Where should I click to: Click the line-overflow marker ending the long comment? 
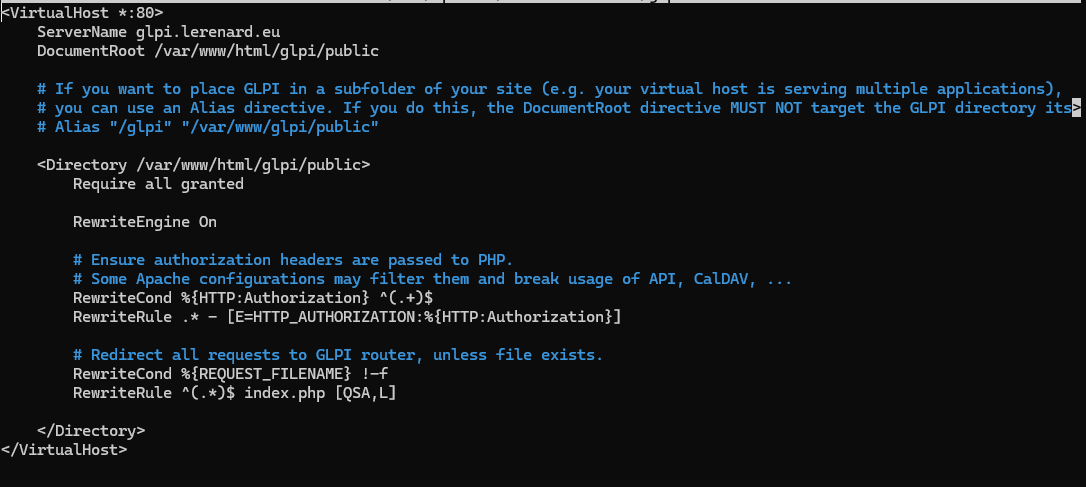[x=1076, y=108]
